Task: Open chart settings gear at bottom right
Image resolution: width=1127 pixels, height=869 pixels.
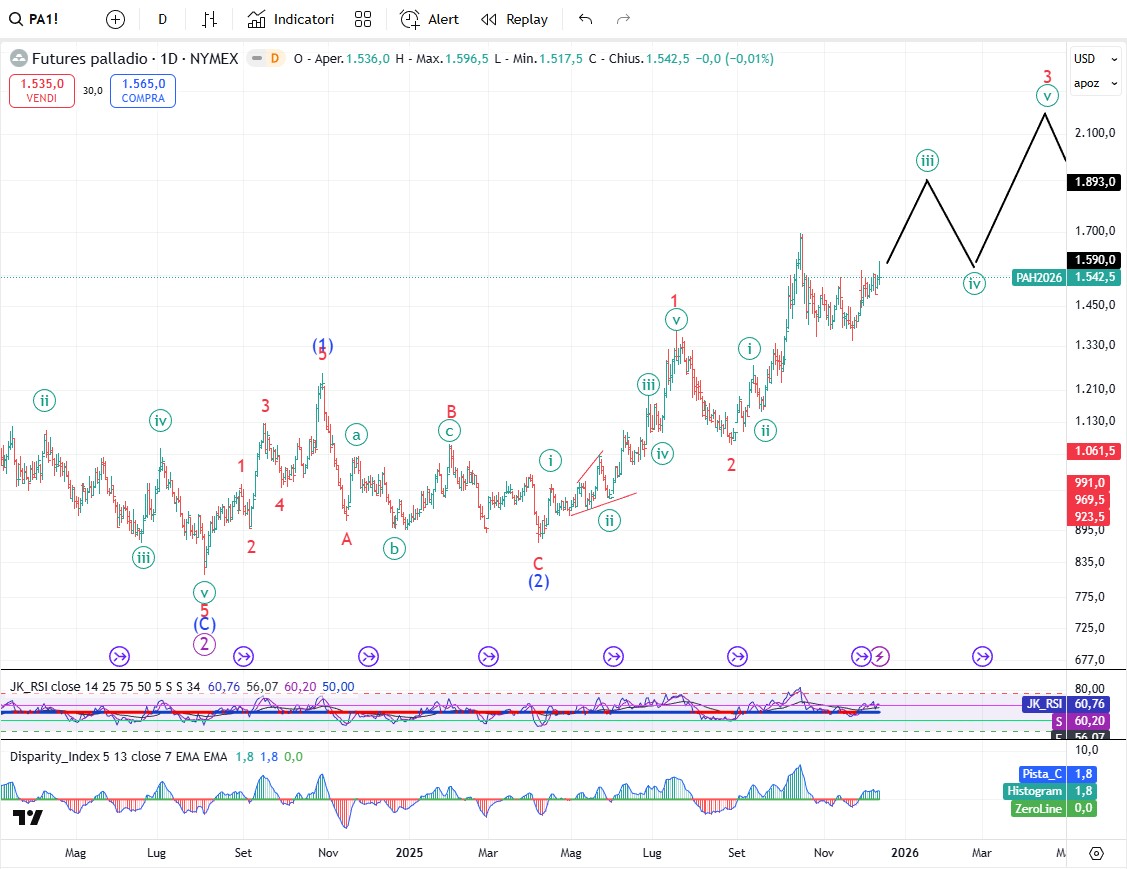Action: (x=1096, y=853)
